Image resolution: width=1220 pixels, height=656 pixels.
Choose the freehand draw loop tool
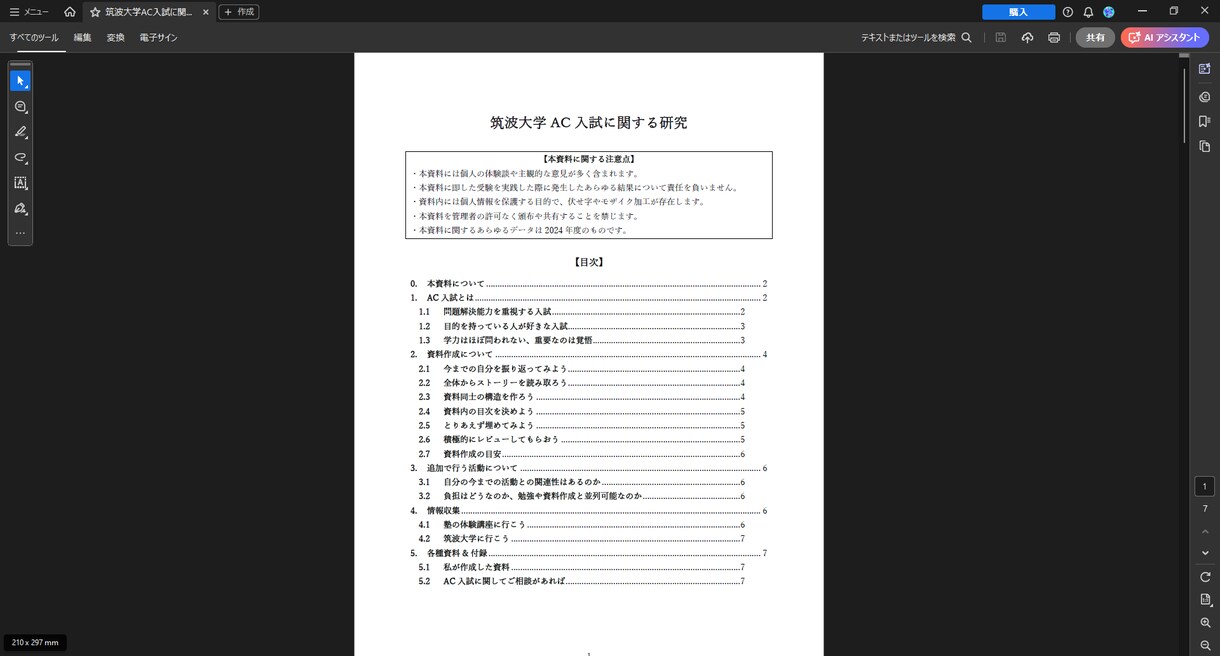coord(20,158)
